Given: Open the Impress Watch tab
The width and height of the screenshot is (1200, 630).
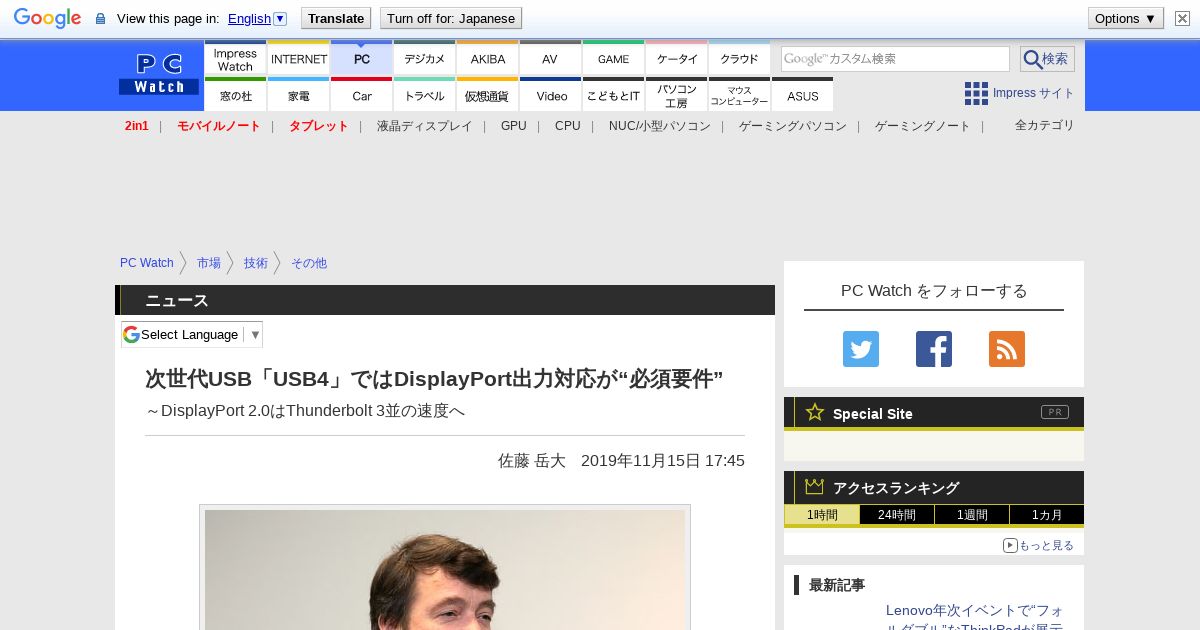Looking at the screenshot, I should click(x=235, y=59).
